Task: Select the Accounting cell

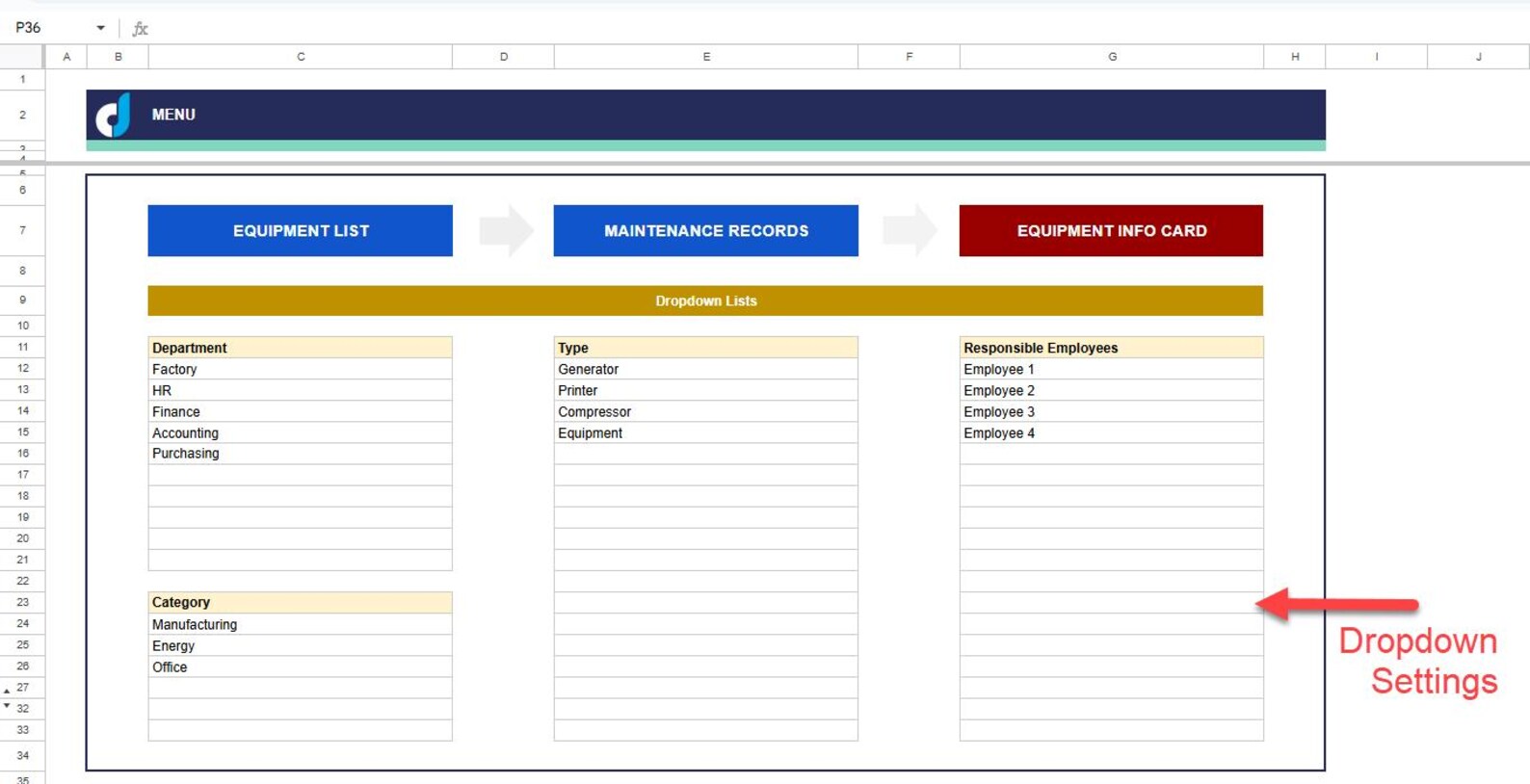Action: [301, 432]
